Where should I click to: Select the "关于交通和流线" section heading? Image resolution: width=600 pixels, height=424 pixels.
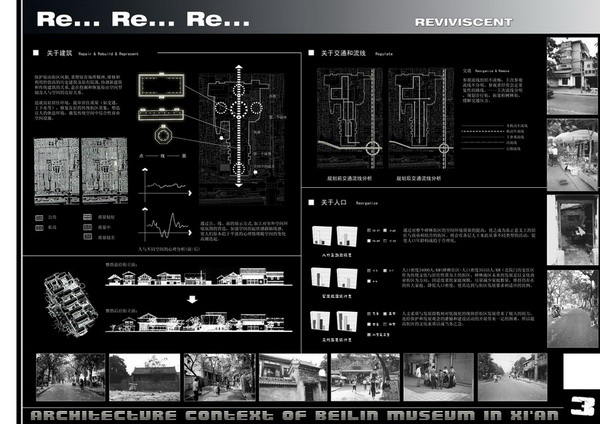coord(343,53)
